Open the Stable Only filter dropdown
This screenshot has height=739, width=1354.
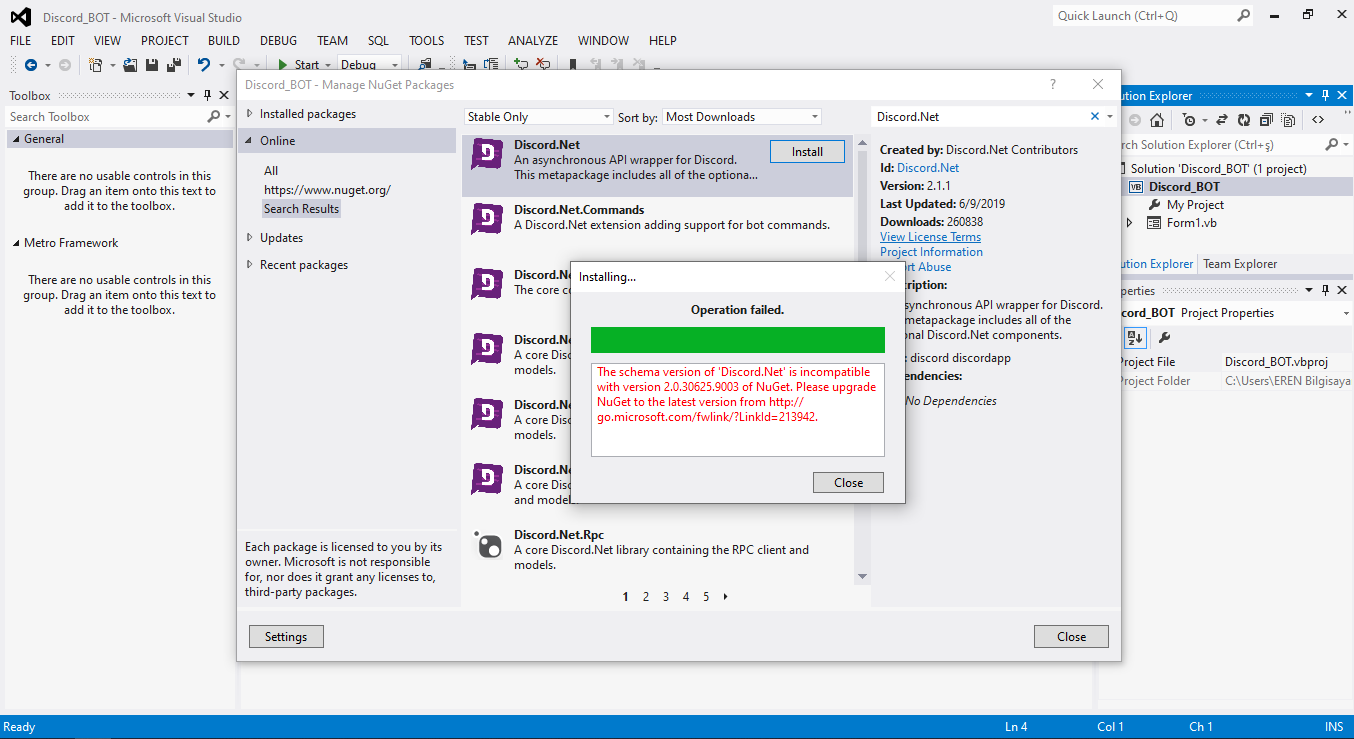pyautogui.click(x=539, y=117)
